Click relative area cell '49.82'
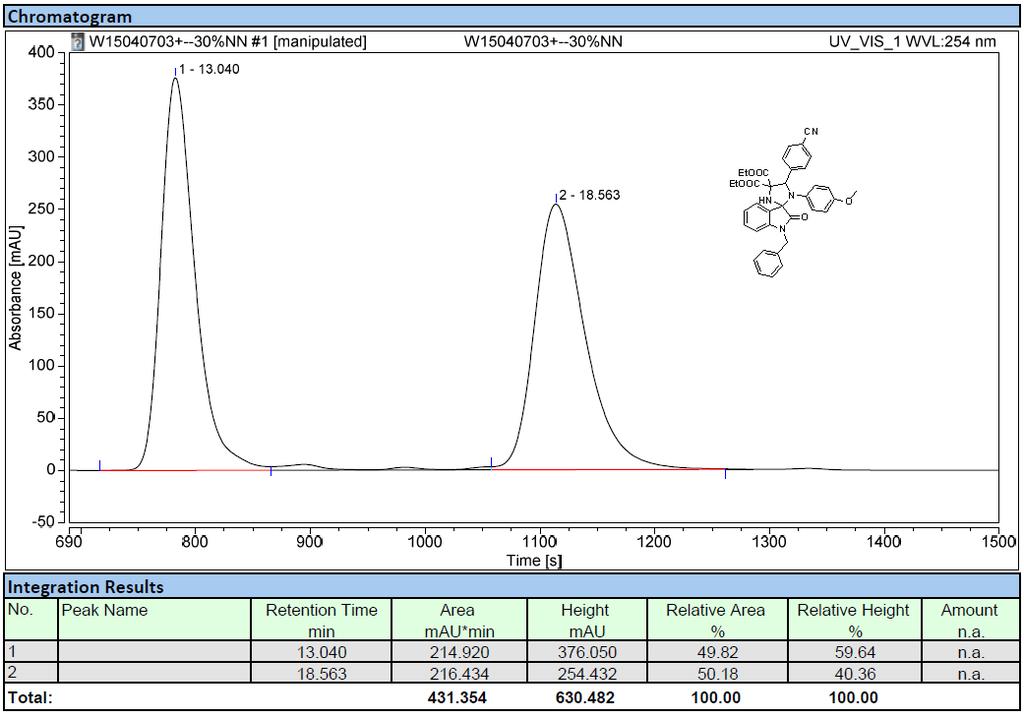 [717, 652]
